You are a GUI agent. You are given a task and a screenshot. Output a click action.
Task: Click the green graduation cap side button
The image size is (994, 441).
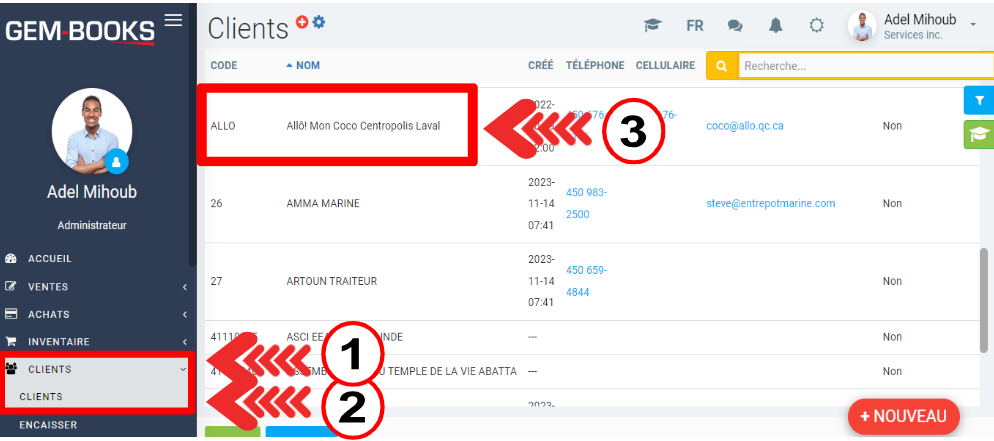click(978, 134)
